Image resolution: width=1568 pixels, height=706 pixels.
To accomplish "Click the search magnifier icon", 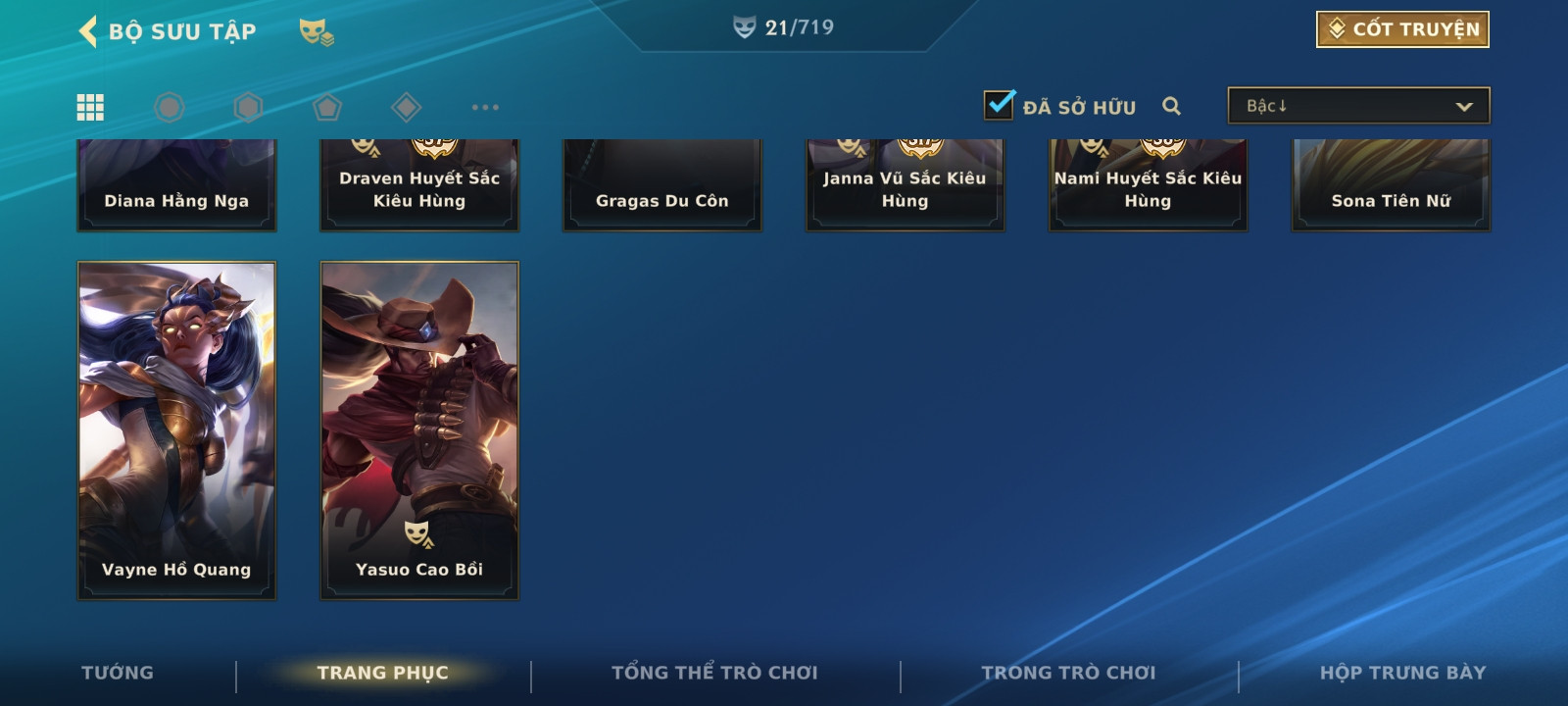I will [1171, 106].
